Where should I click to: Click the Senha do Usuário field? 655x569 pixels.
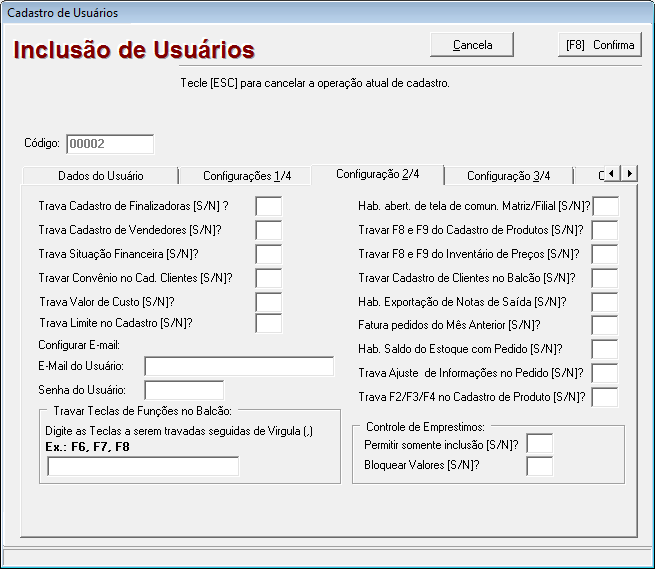[184, 390]
